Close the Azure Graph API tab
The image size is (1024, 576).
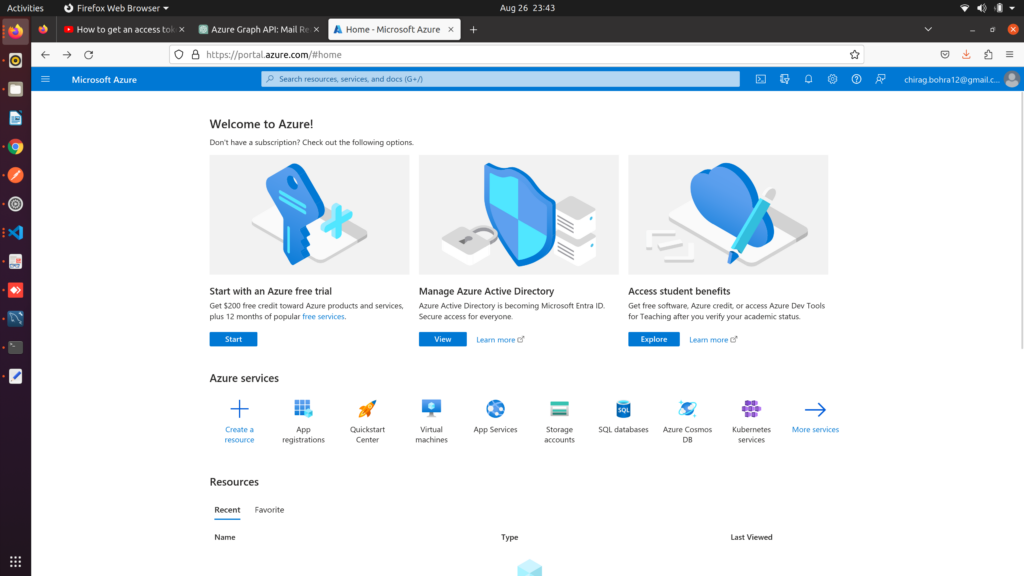click(316, 29)
